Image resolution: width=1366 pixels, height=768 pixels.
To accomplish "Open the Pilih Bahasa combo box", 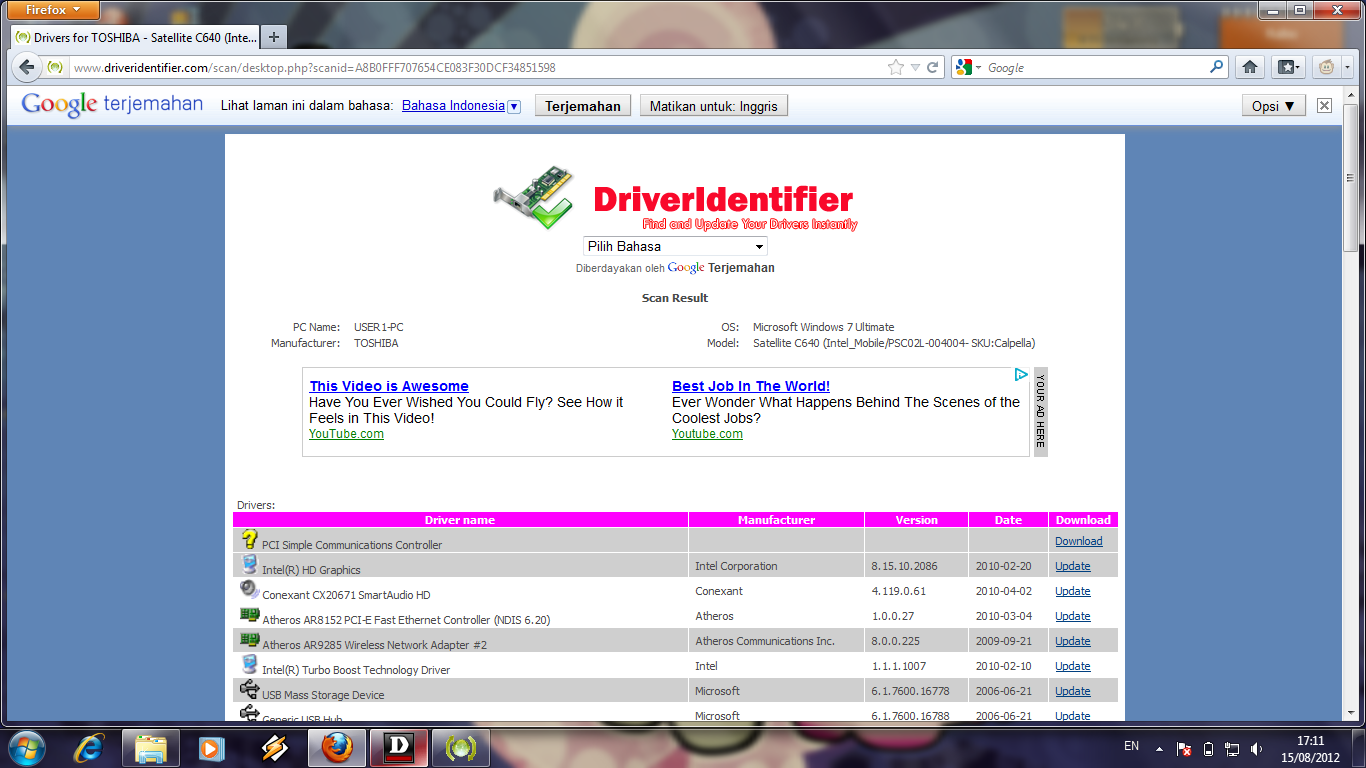I will click(x=675, y=246).
